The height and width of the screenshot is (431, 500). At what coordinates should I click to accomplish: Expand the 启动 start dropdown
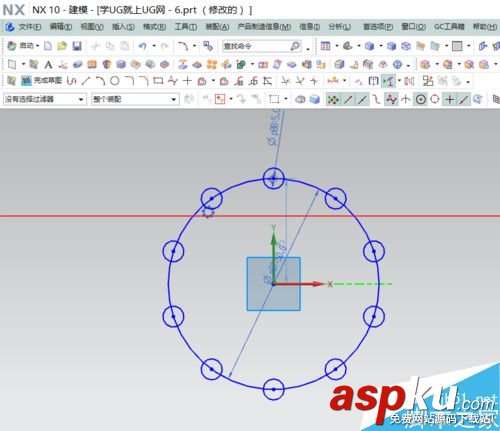click(x=38, y=46)
